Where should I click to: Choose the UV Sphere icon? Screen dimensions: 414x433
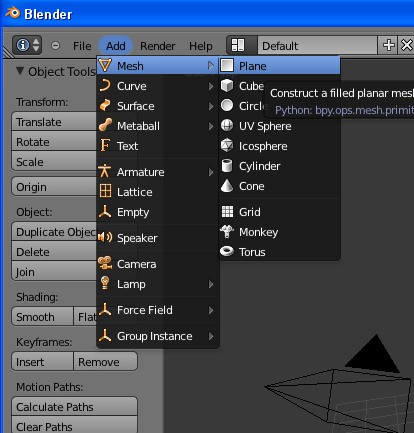coord(227,126)
